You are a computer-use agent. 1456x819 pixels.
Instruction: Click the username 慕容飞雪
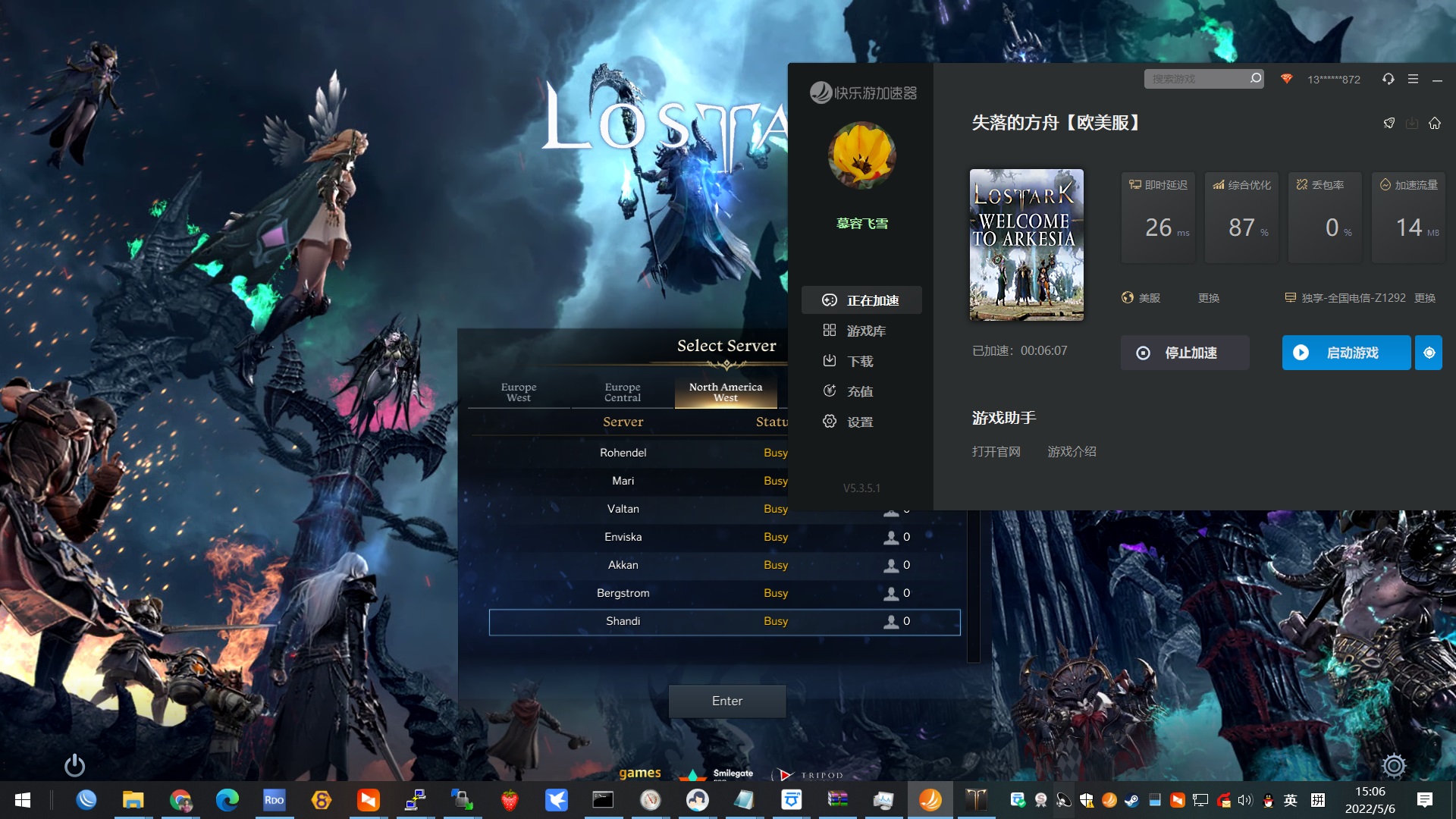[861, 224]
